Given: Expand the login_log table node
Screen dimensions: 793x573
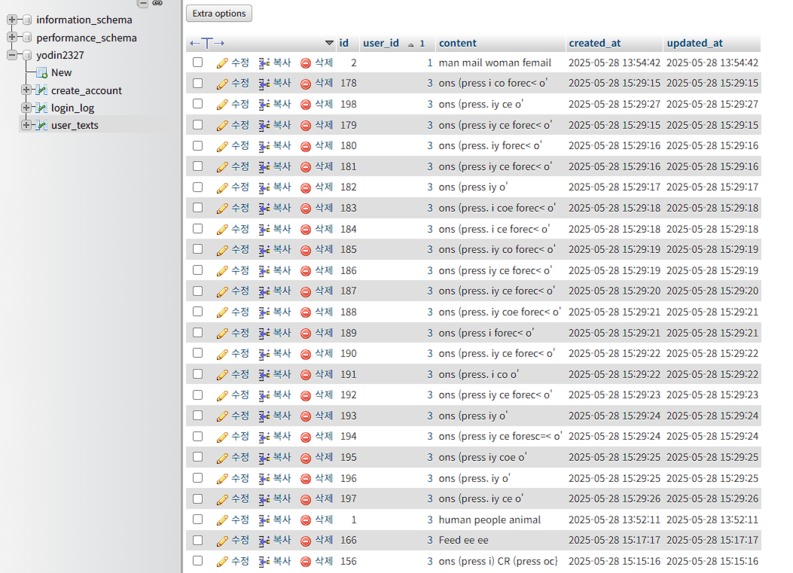Looking at the screenshot, I should 26,107.
